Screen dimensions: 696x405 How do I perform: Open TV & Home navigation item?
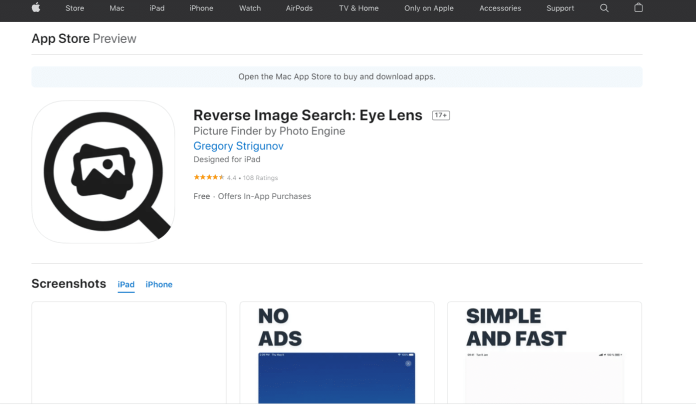359,8
